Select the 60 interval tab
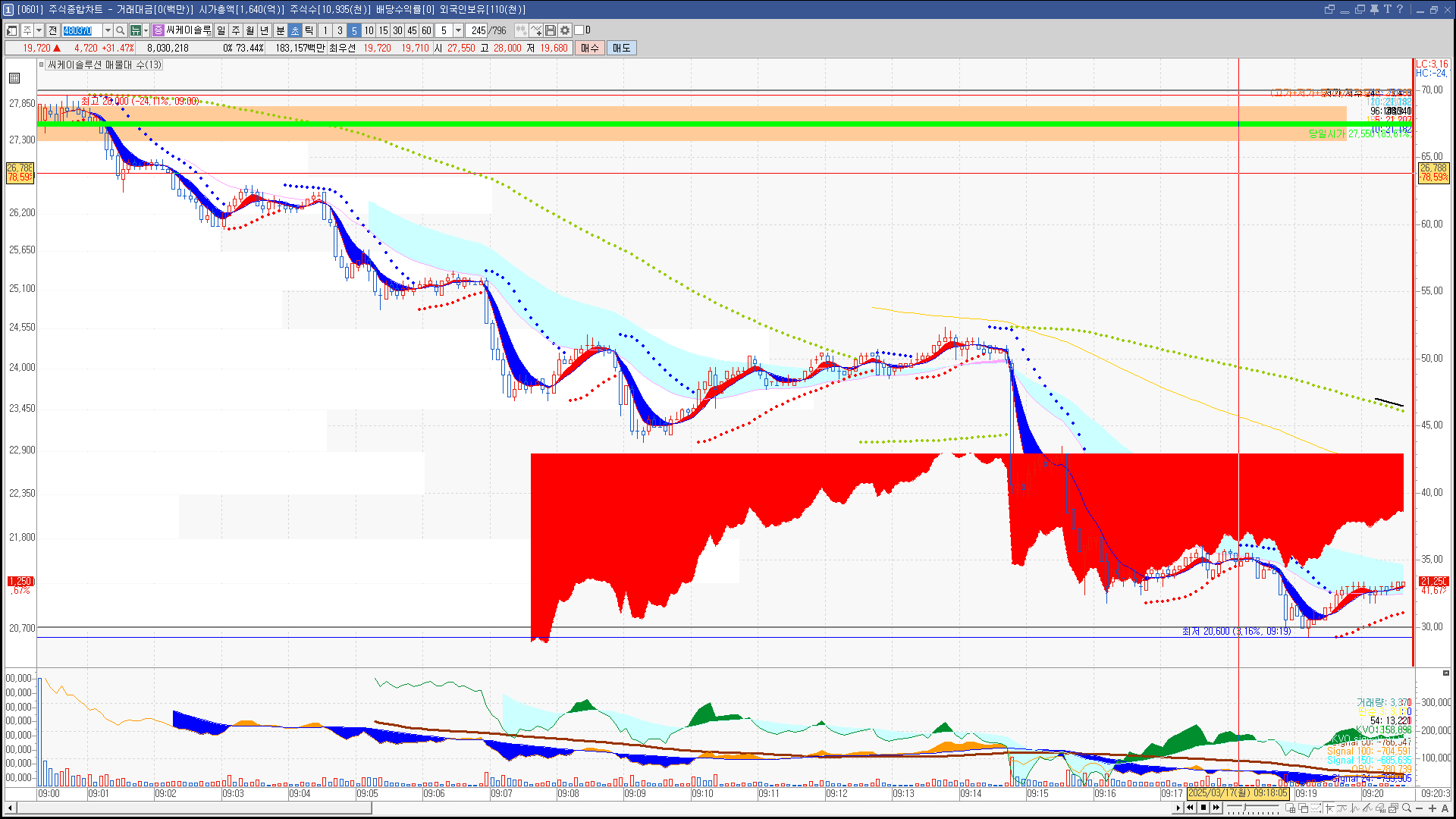Image resolution: width=1456 pixels, height=819 pixels. tap(426, 30)
